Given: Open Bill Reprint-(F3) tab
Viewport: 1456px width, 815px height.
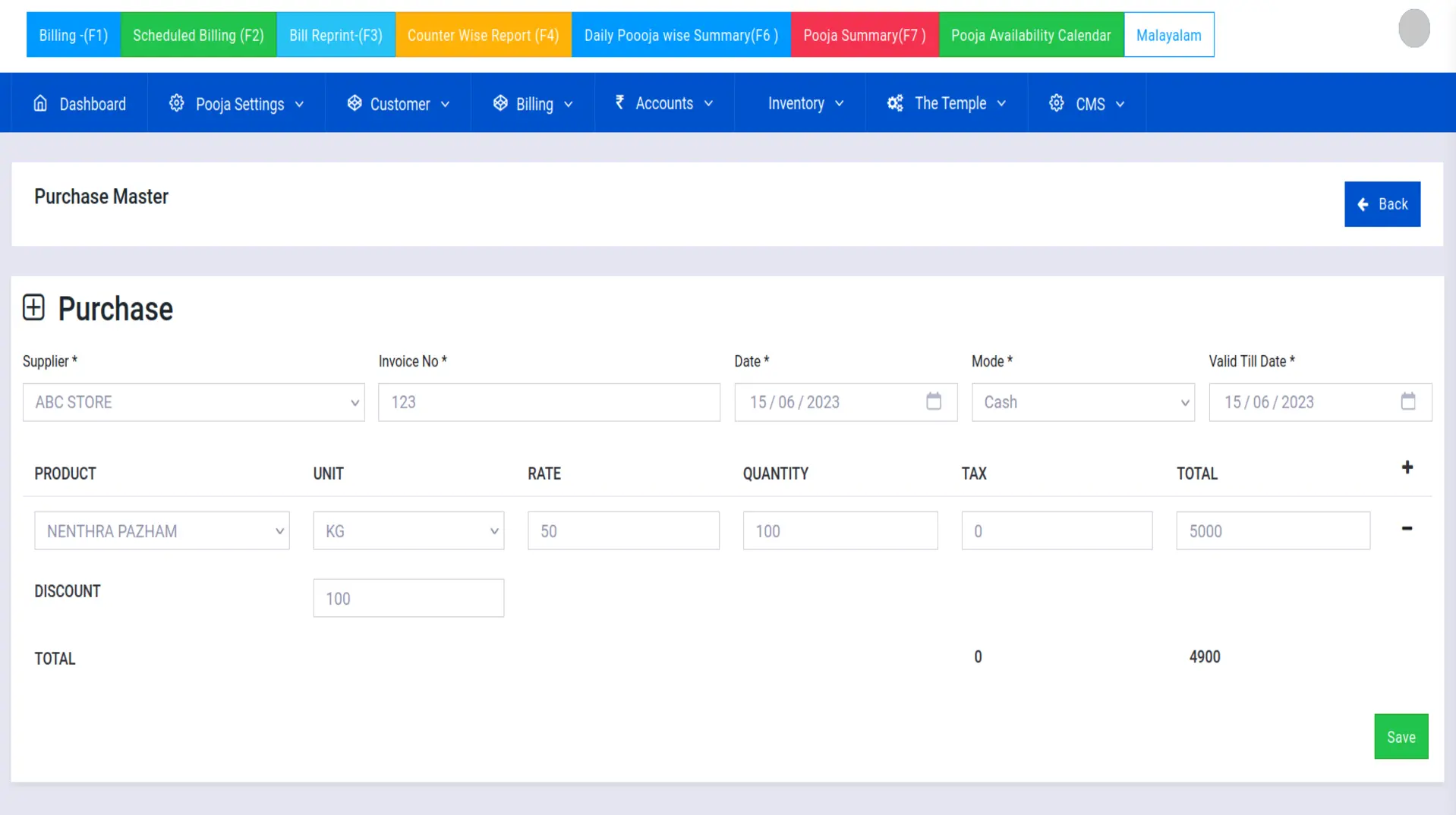Looking at the screenshot, I should pos(336,35).
